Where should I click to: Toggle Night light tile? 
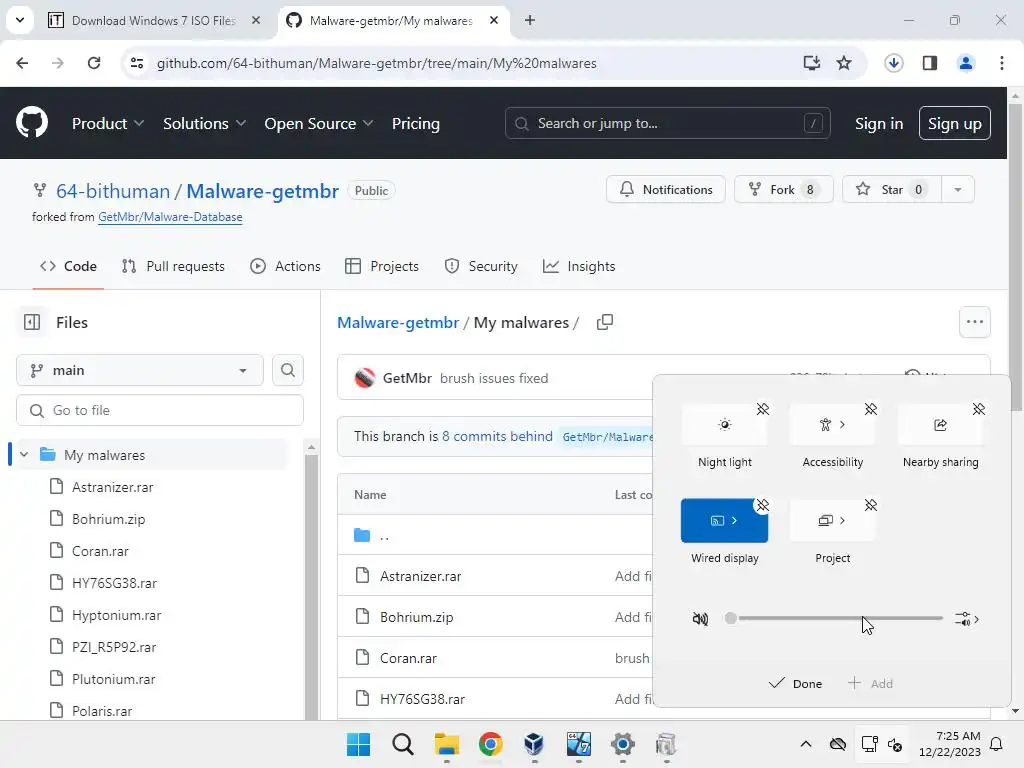724,424
